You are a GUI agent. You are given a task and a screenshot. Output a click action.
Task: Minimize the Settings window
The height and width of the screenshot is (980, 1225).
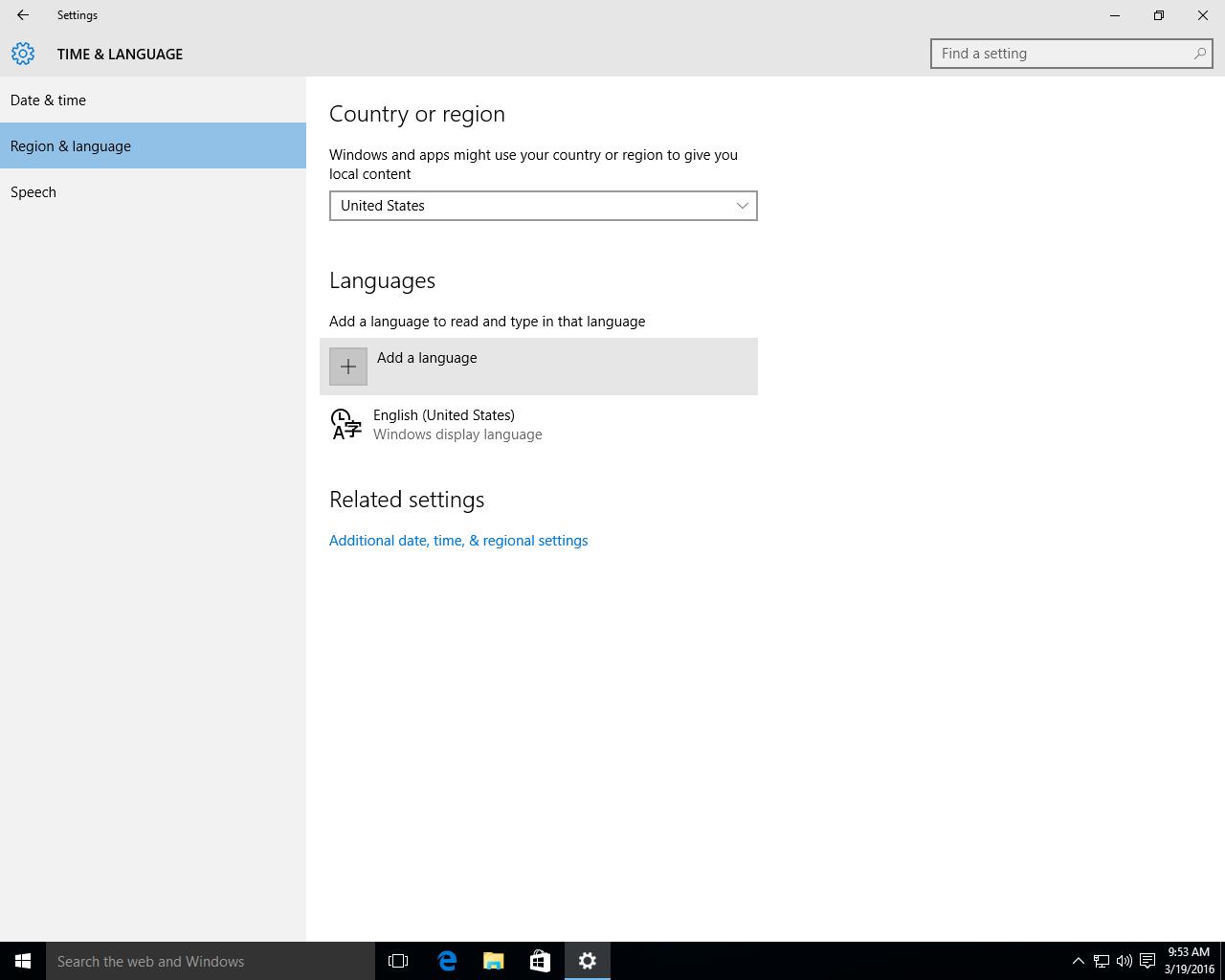(x=1115, y=15)
